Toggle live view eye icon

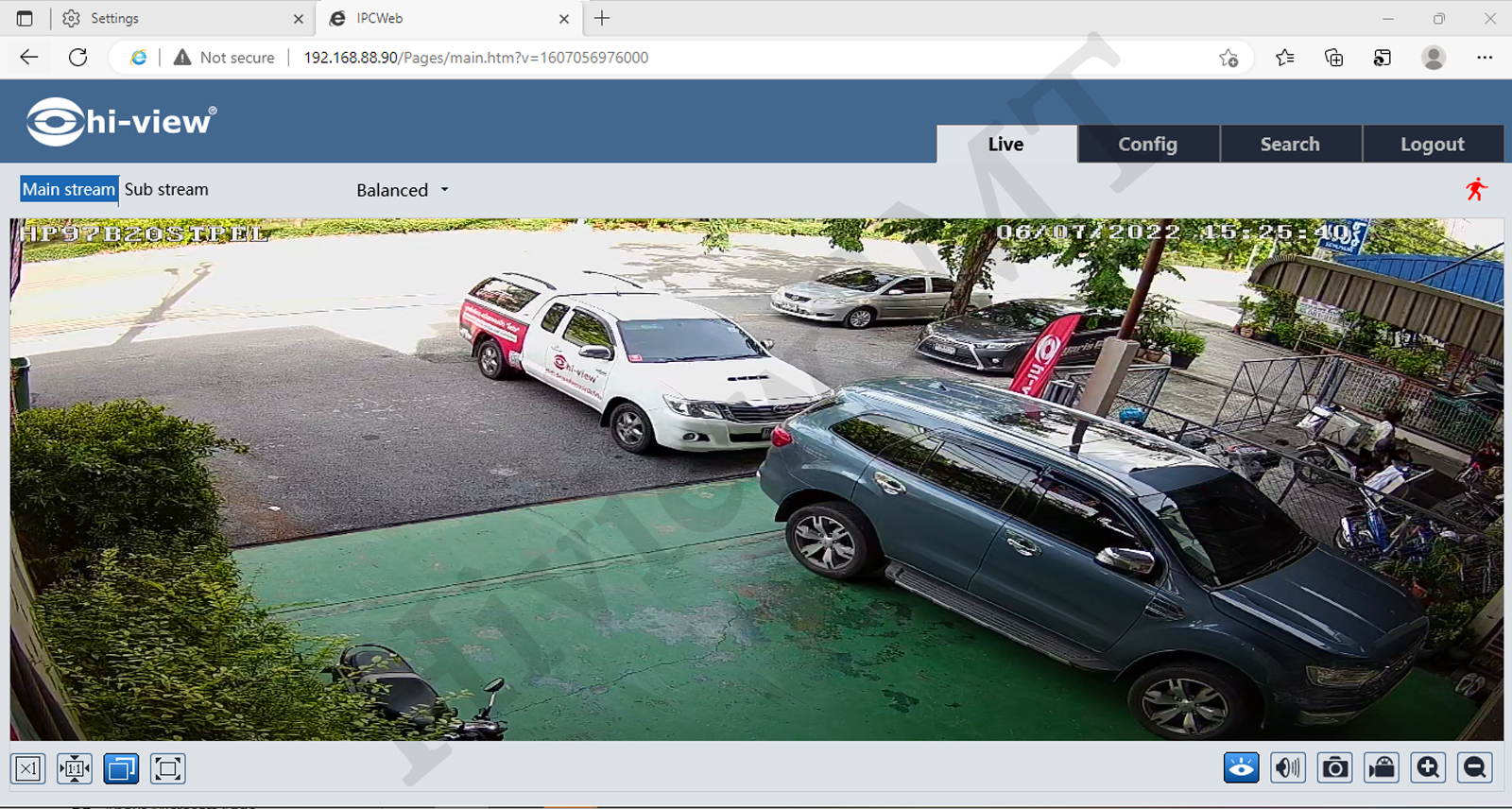click(x=1241, y=767)
